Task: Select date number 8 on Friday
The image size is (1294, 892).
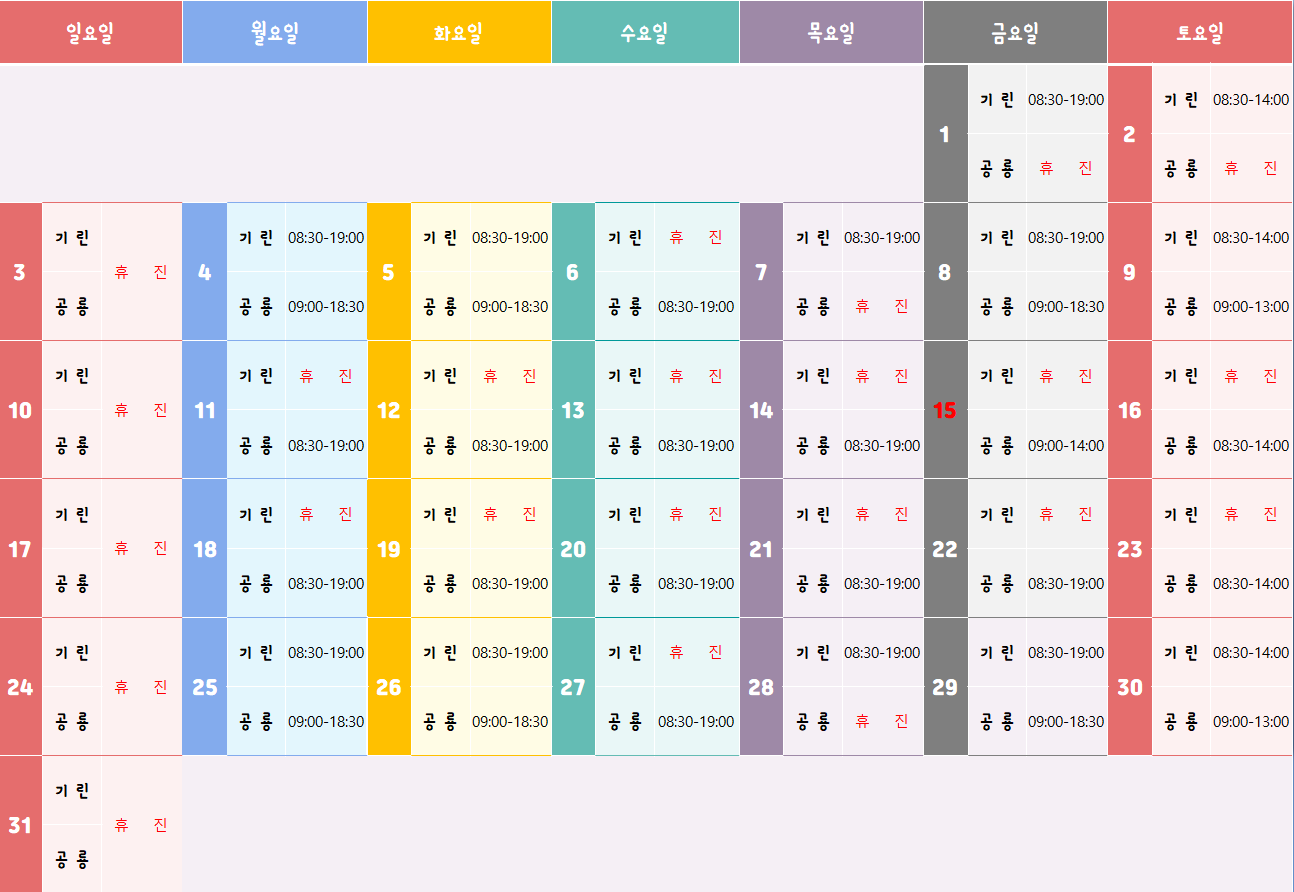Action: [945, 272]
